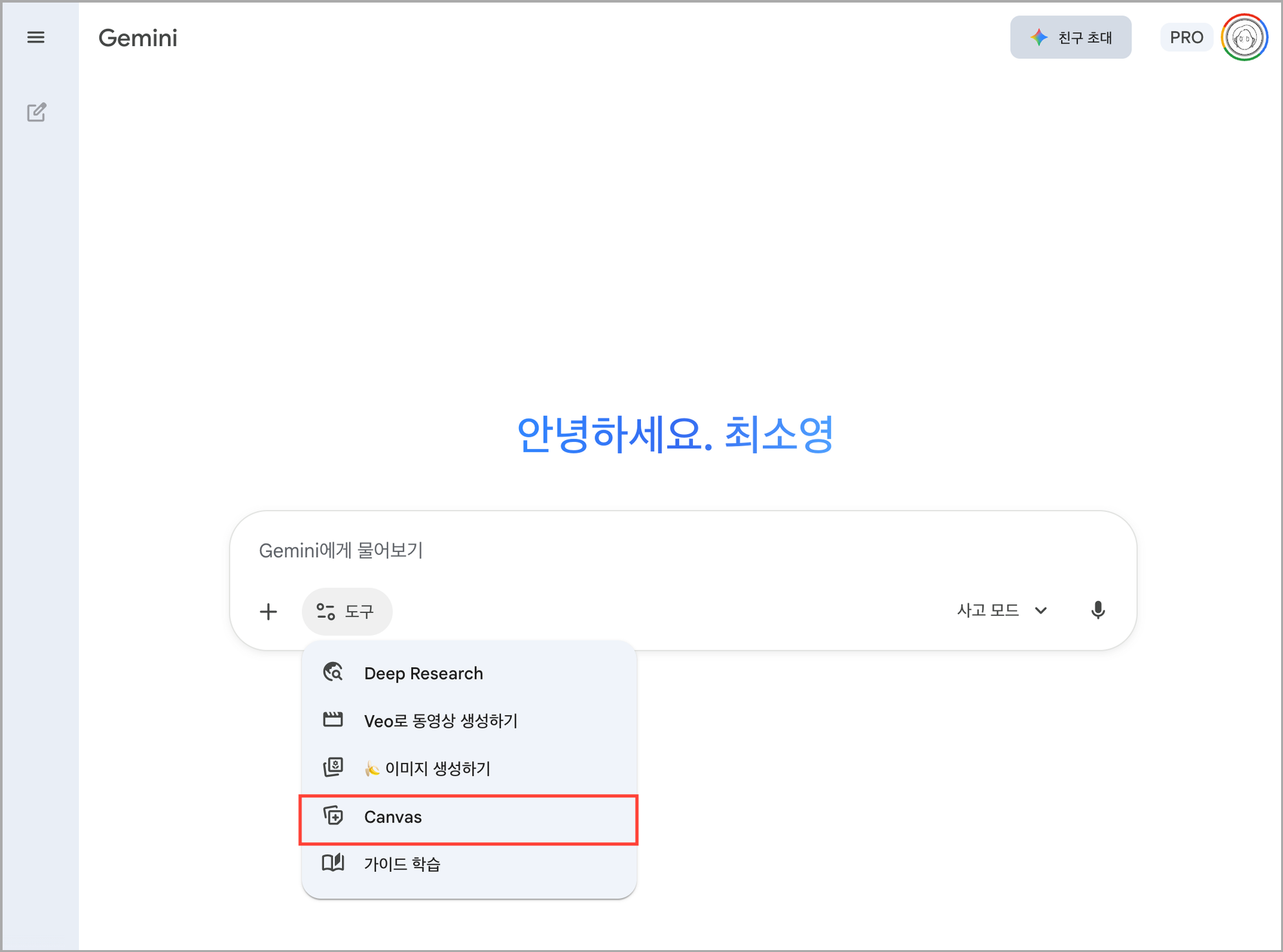Image resolution: width=1283 pixels, height=952 pixels.
Task: Click the plus attach files icon
Action: coord(268,611)
